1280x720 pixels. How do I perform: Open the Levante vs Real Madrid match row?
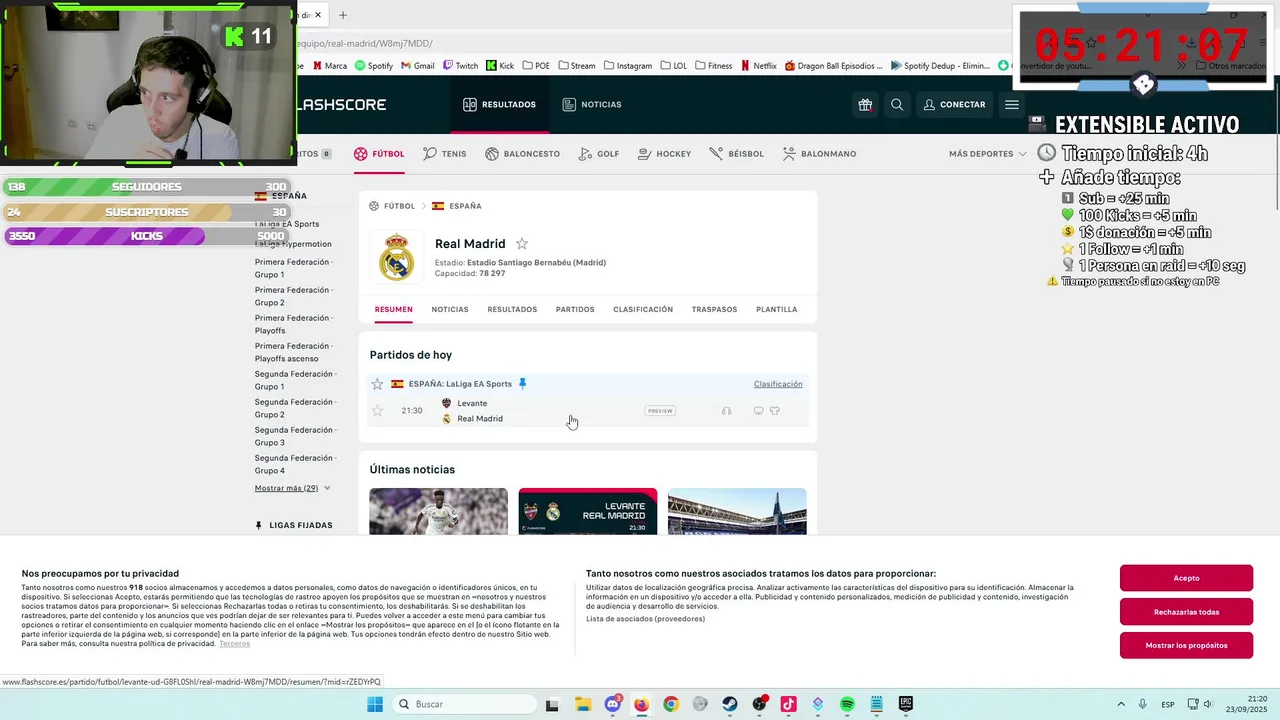588,411
